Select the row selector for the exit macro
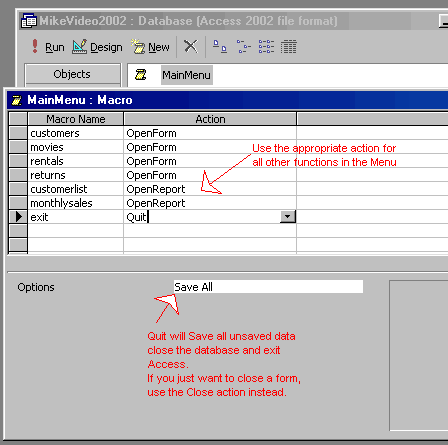The width and height of the screenshot is (448, 445). (18, 217)
